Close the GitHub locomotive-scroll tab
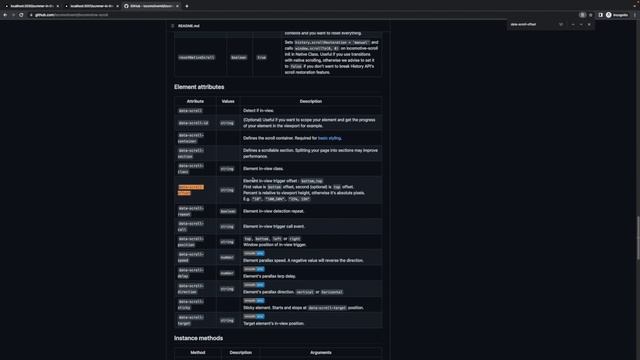Screen dimensions: 640x360 [x=177, y=6]
